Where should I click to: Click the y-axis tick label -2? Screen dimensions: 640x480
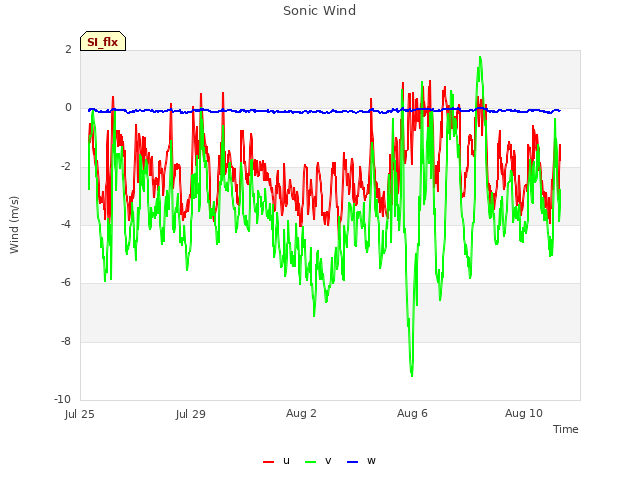[x=67, y=167]
